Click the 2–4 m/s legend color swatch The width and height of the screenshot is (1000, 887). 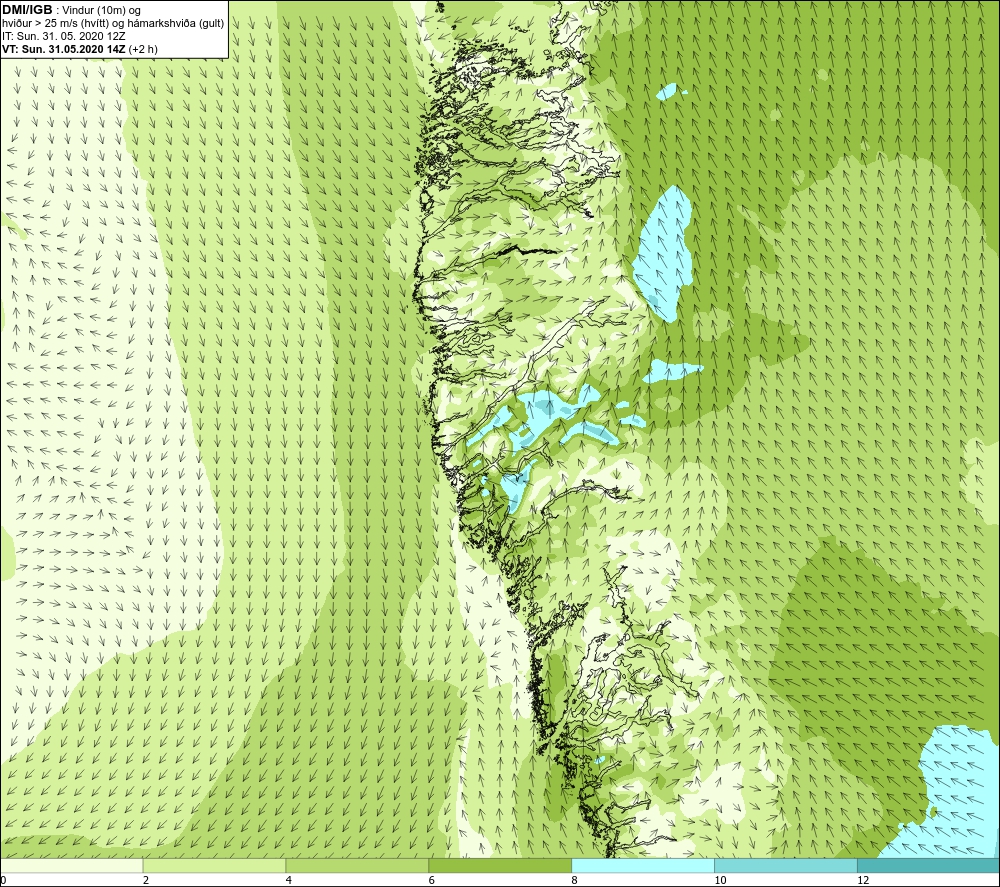[x=214, y=865]
